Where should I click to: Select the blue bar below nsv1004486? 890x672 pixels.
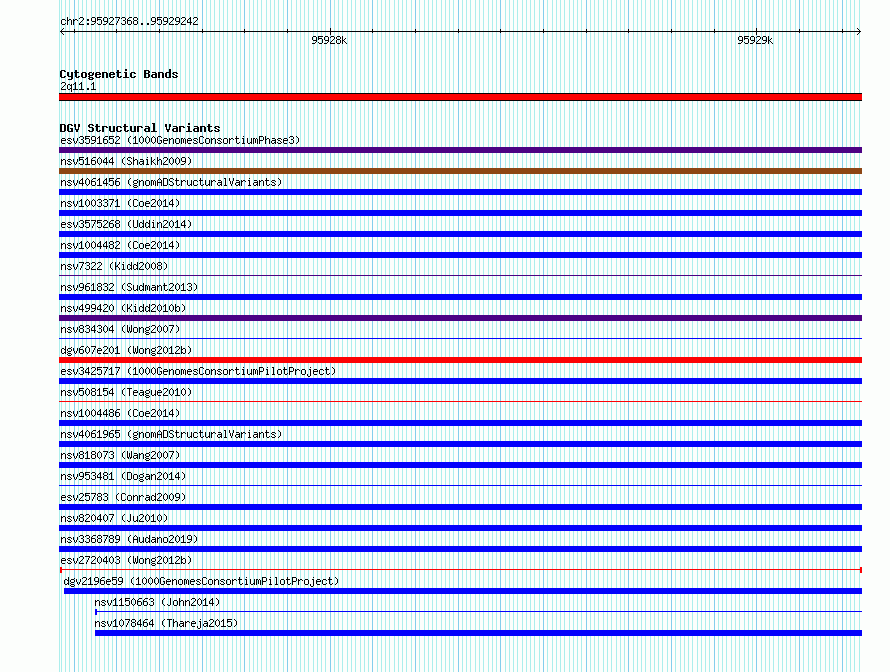[x=460, y=423]
